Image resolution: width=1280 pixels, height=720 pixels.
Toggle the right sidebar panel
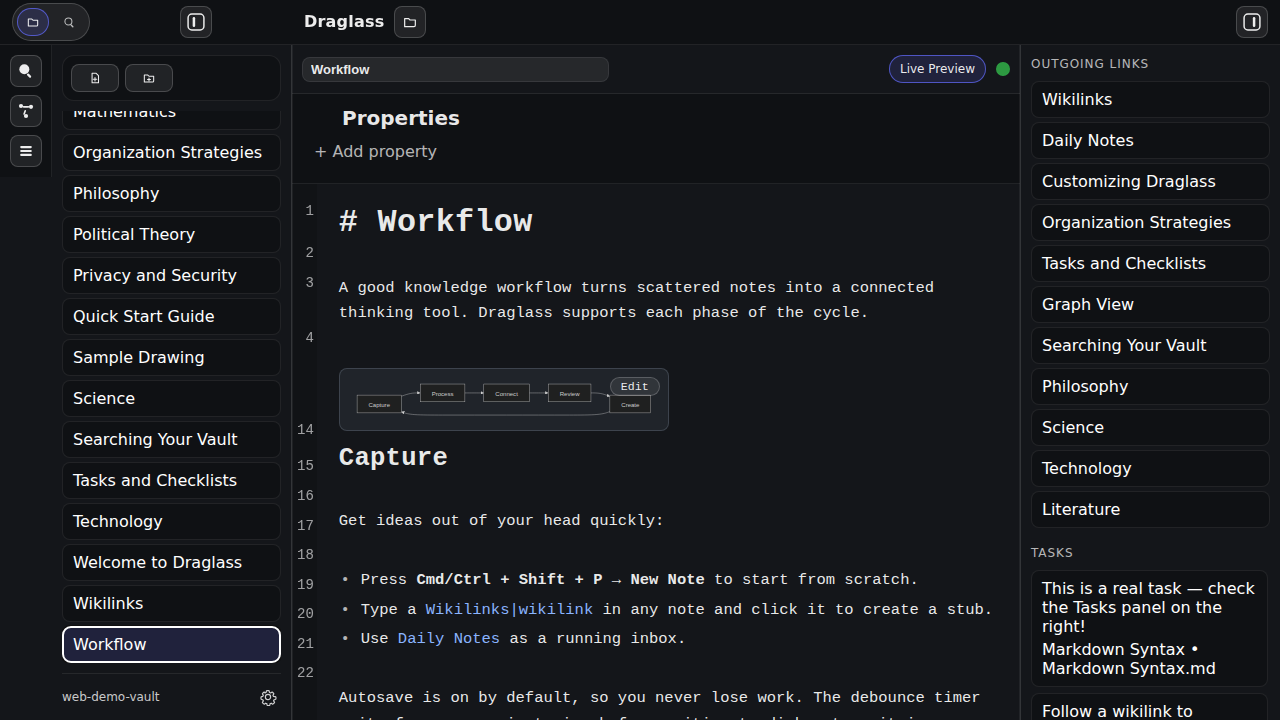pyautogui.click(x=1252, y=22)
